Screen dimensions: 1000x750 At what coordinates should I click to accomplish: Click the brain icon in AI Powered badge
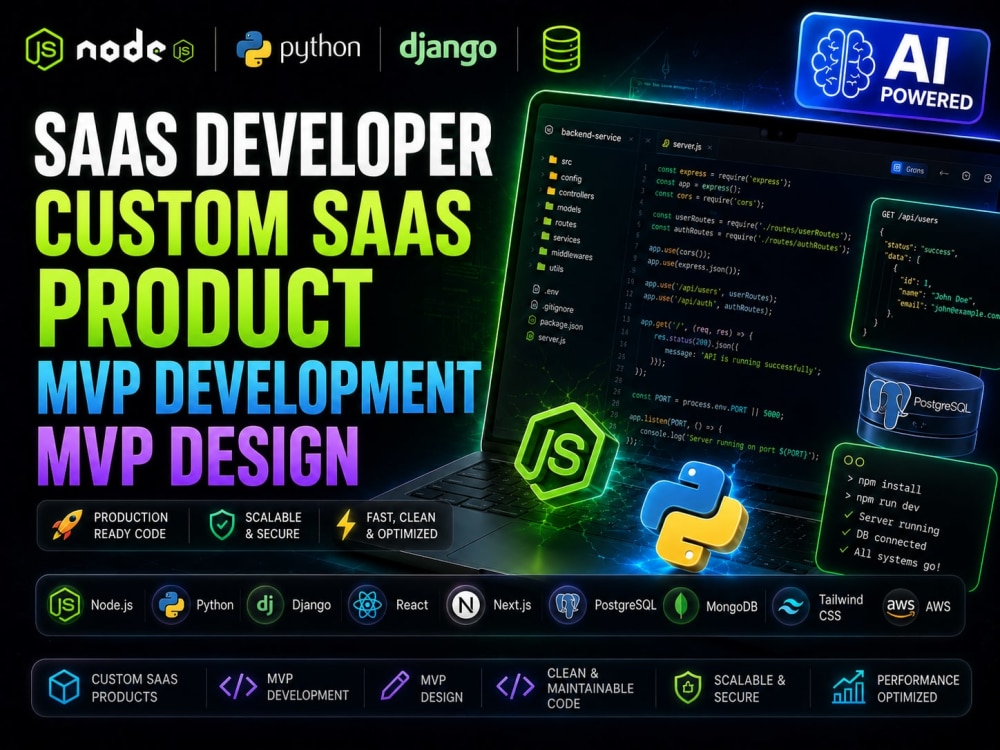coord(842,64)
